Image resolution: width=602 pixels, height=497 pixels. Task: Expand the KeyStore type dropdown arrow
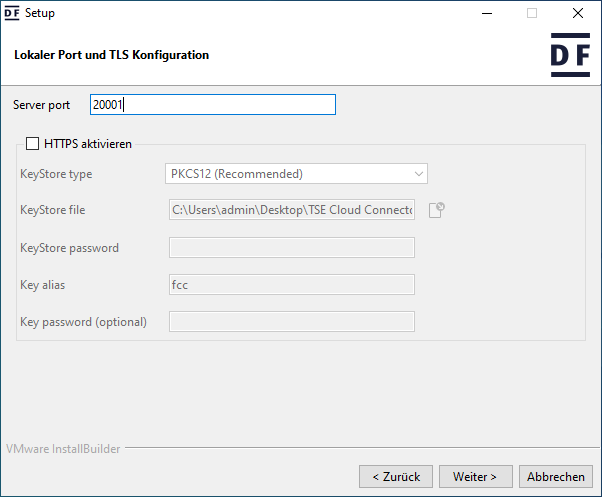pyautogui.click(x=419, y=174)
